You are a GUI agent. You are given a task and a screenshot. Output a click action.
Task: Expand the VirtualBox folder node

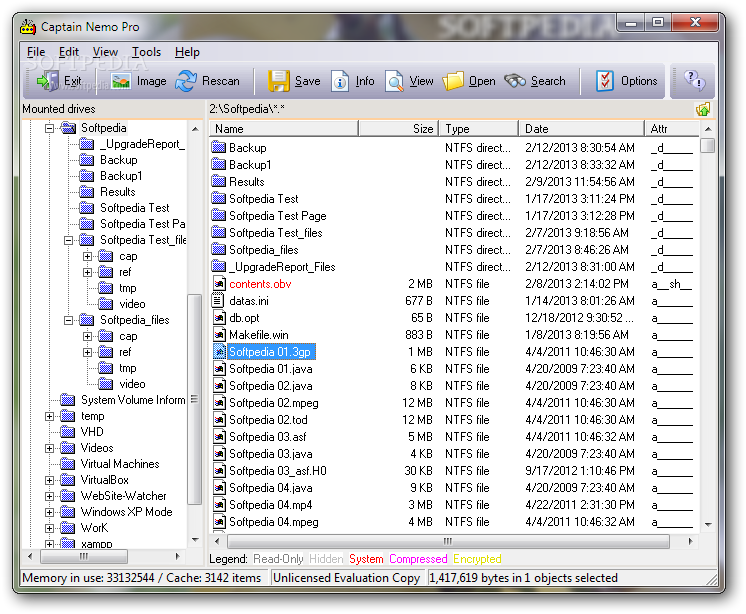point(49,480)
